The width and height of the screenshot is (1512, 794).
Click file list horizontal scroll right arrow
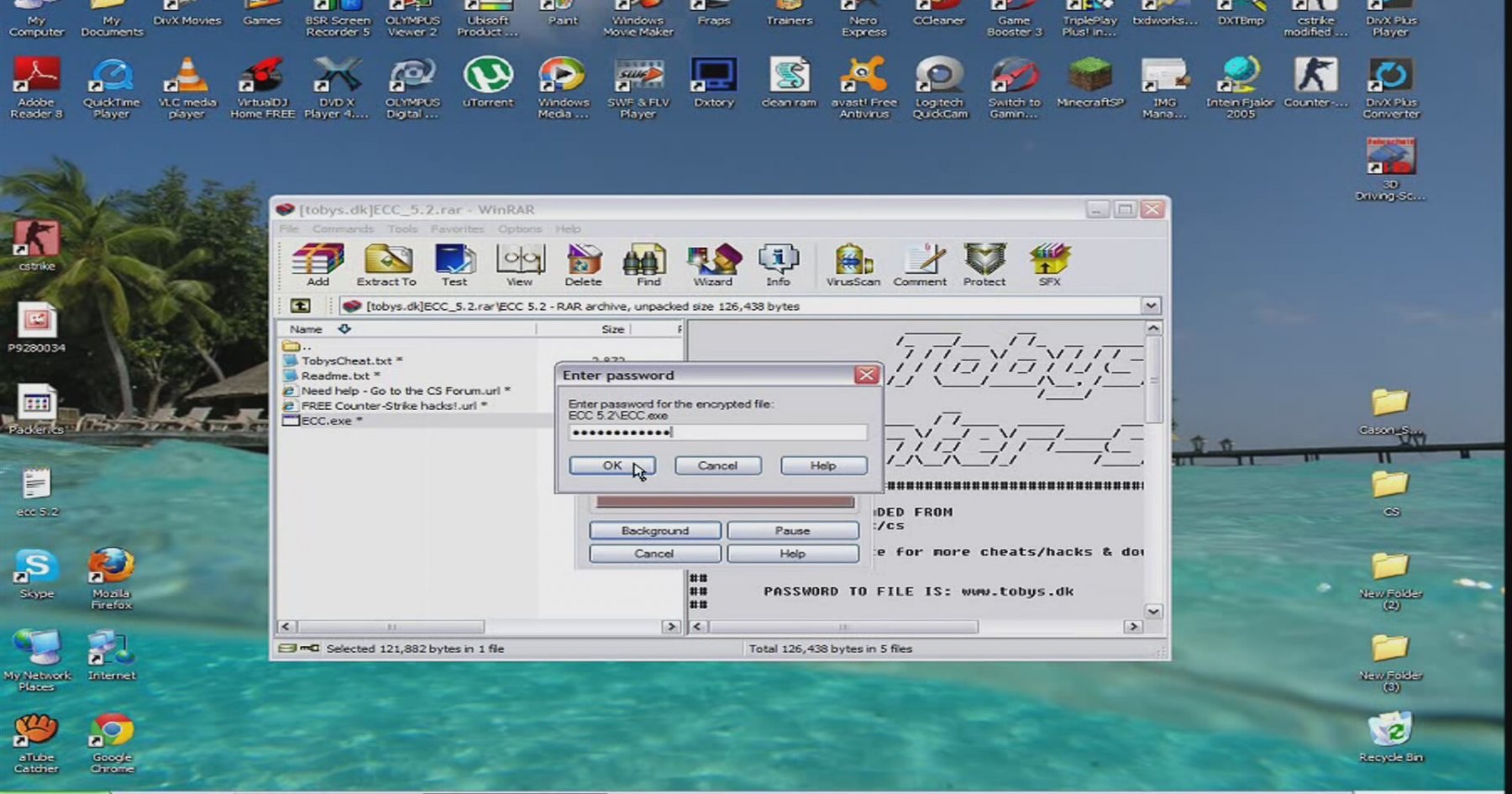pos(670,627)
